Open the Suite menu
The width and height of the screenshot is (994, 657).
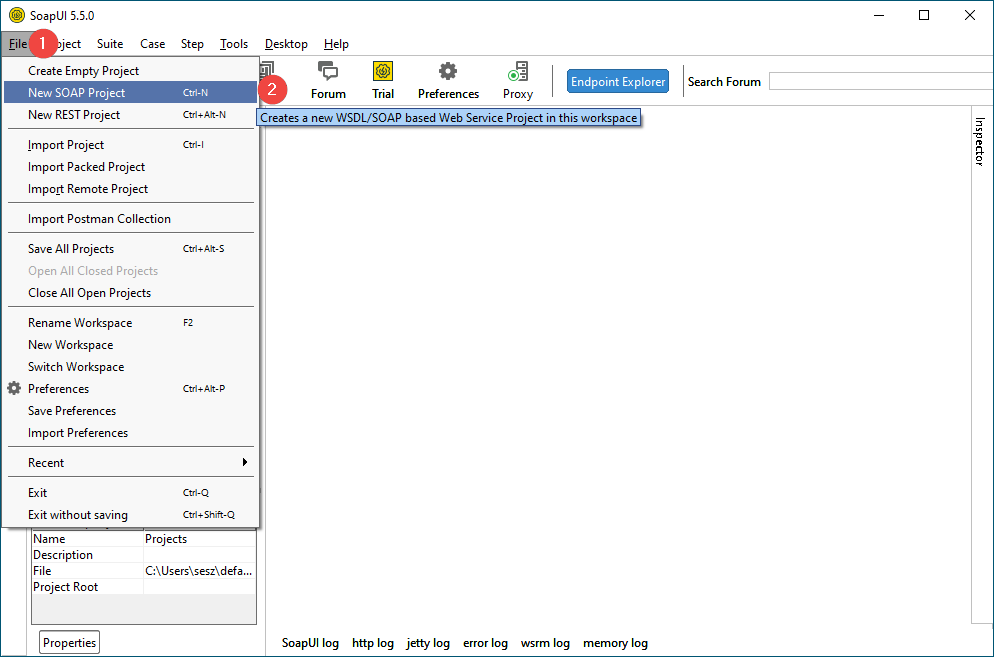click(x=110, y=44)
